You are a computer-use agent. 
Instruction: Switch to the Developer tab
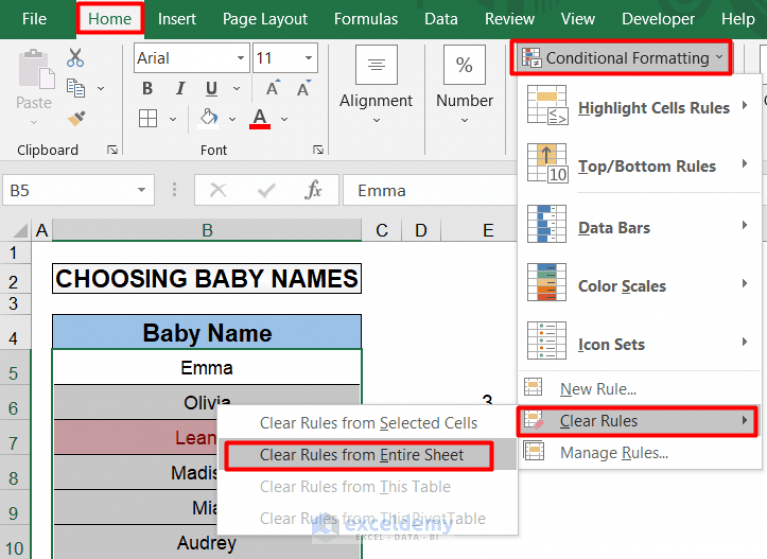point(658,19)
